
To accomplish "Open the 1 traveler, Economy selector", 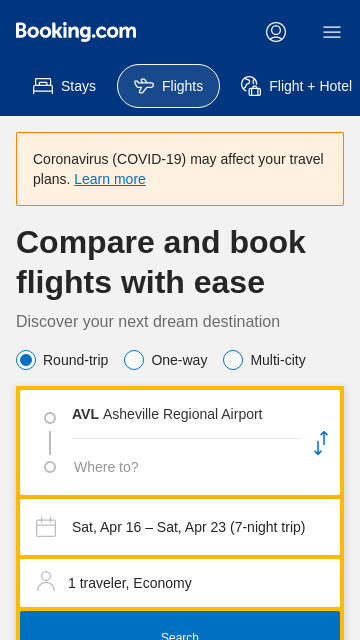I will point(180,583).
